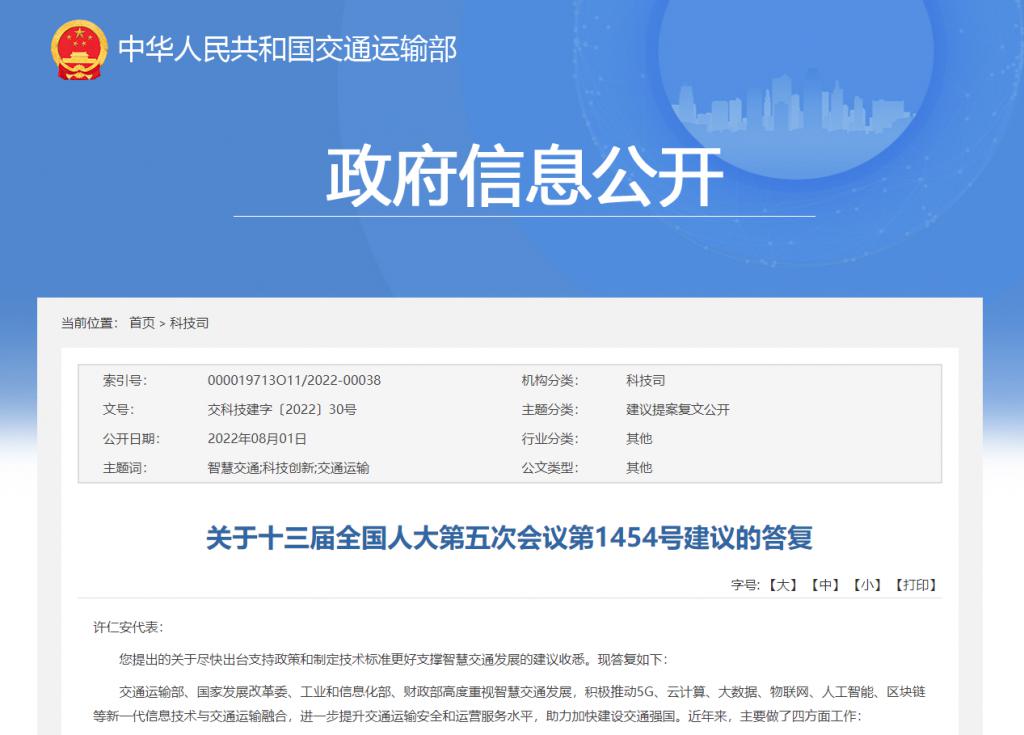Click the 政府信息公开 banner heading
Viewport: 1024px width, 735px height.
coord(524,177)
